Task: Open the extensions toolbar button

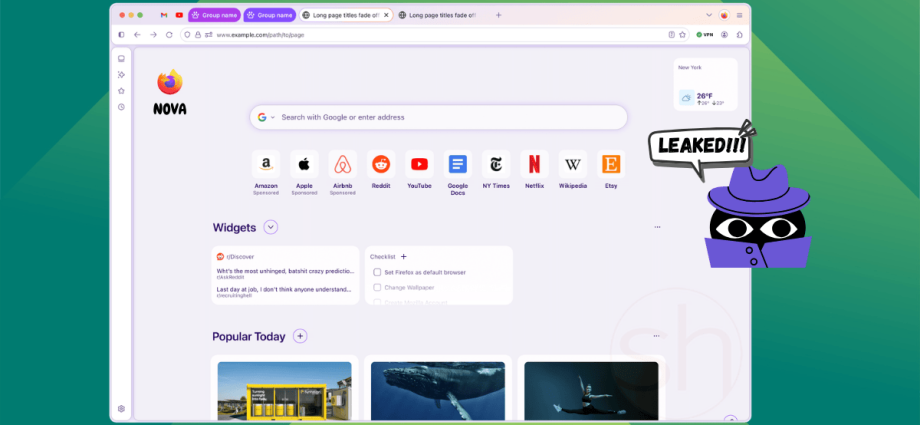Action: click(x=739, y=35)
